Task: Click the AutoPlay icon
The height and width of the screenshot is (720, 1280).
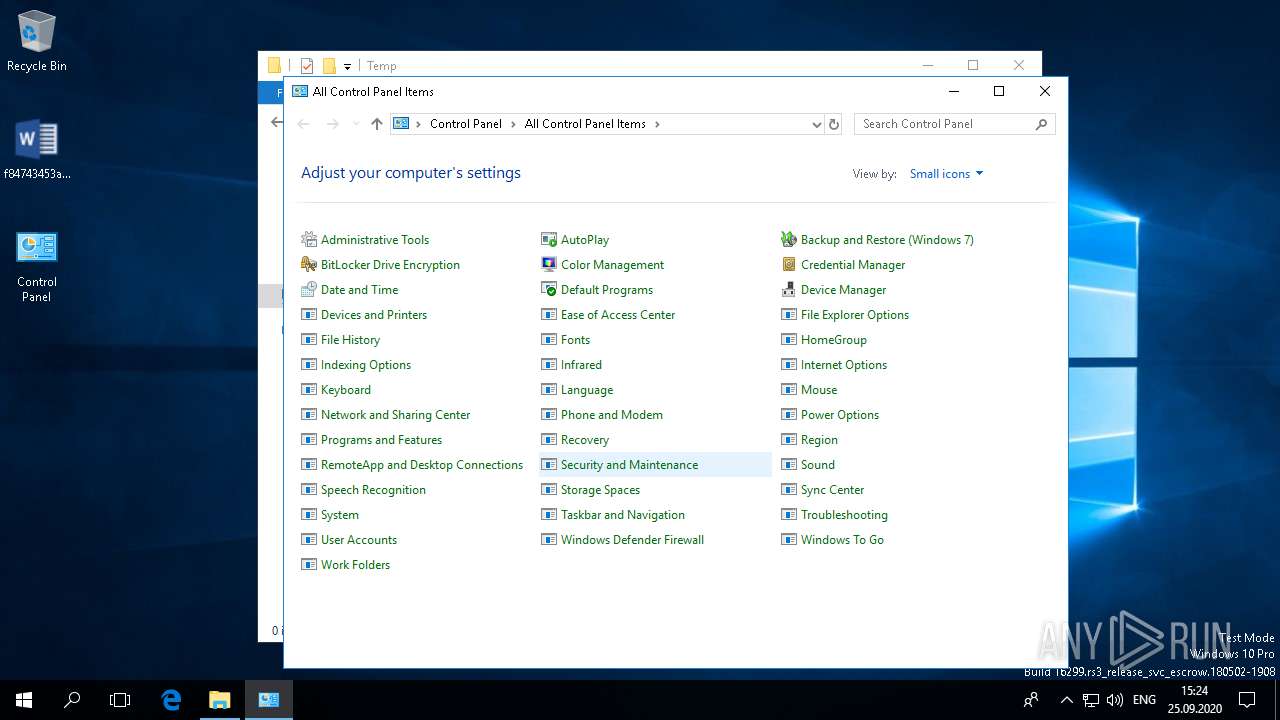Action: point(549,240)
